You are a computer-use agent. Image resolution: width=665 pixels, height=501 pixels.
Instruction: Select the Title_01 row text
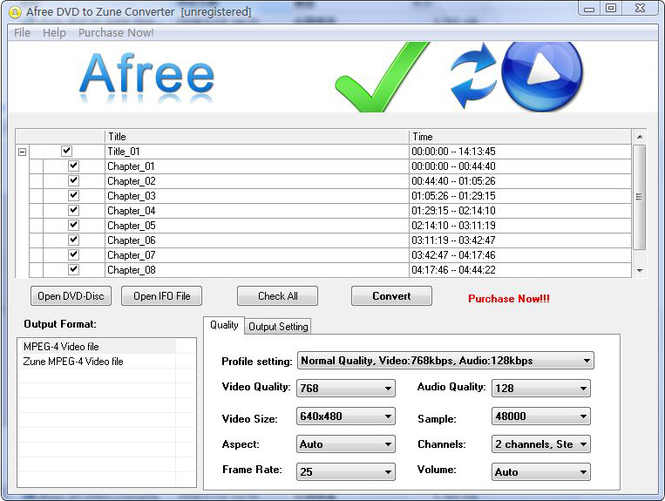pyautogui.click(x=123, y=151)
